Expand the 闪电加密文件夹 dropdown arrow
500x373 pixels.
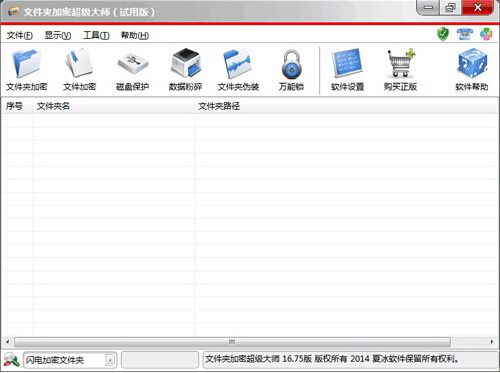tap(110, 360)
